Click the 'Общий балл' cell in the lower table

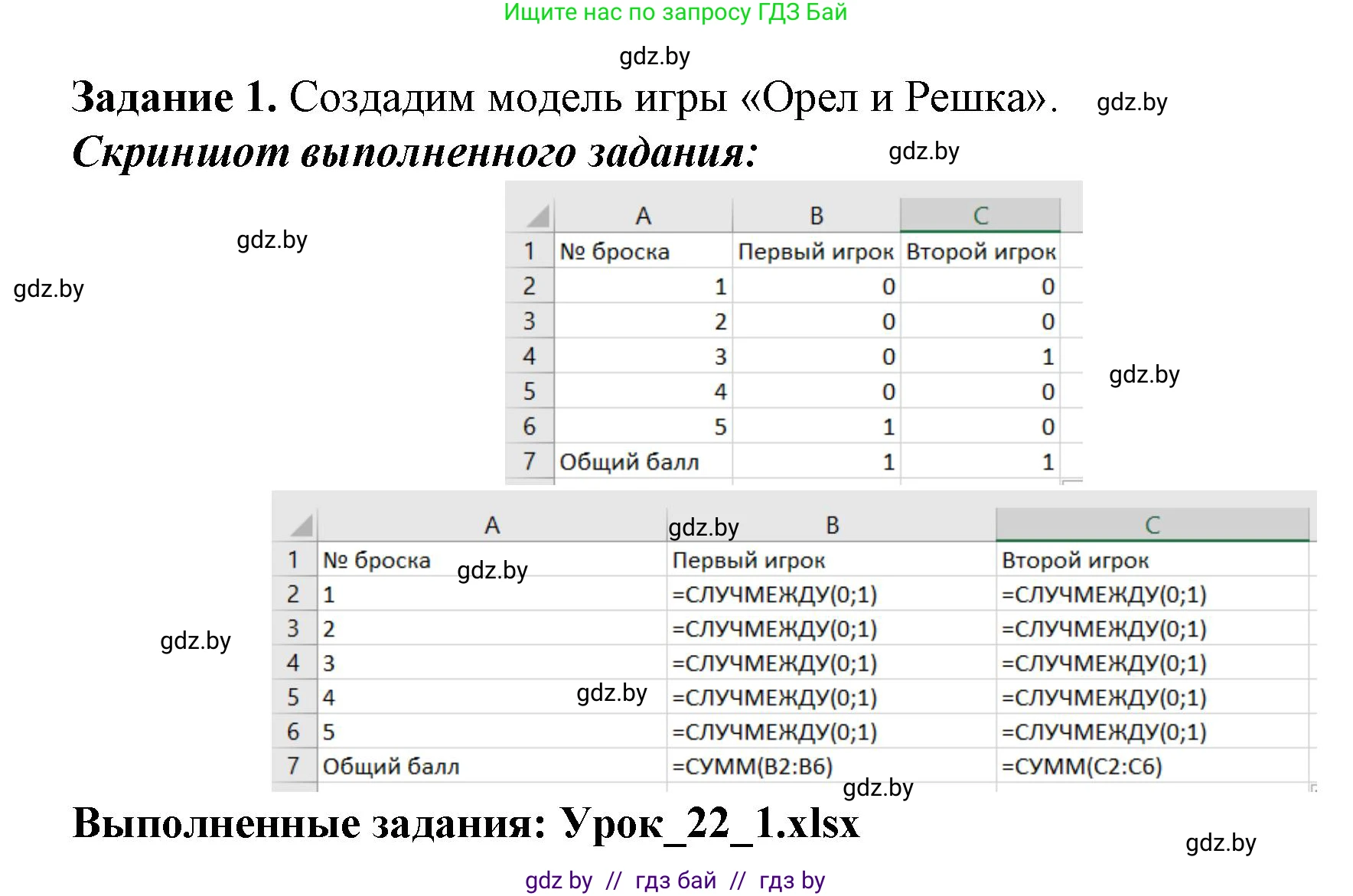point(390,766)
